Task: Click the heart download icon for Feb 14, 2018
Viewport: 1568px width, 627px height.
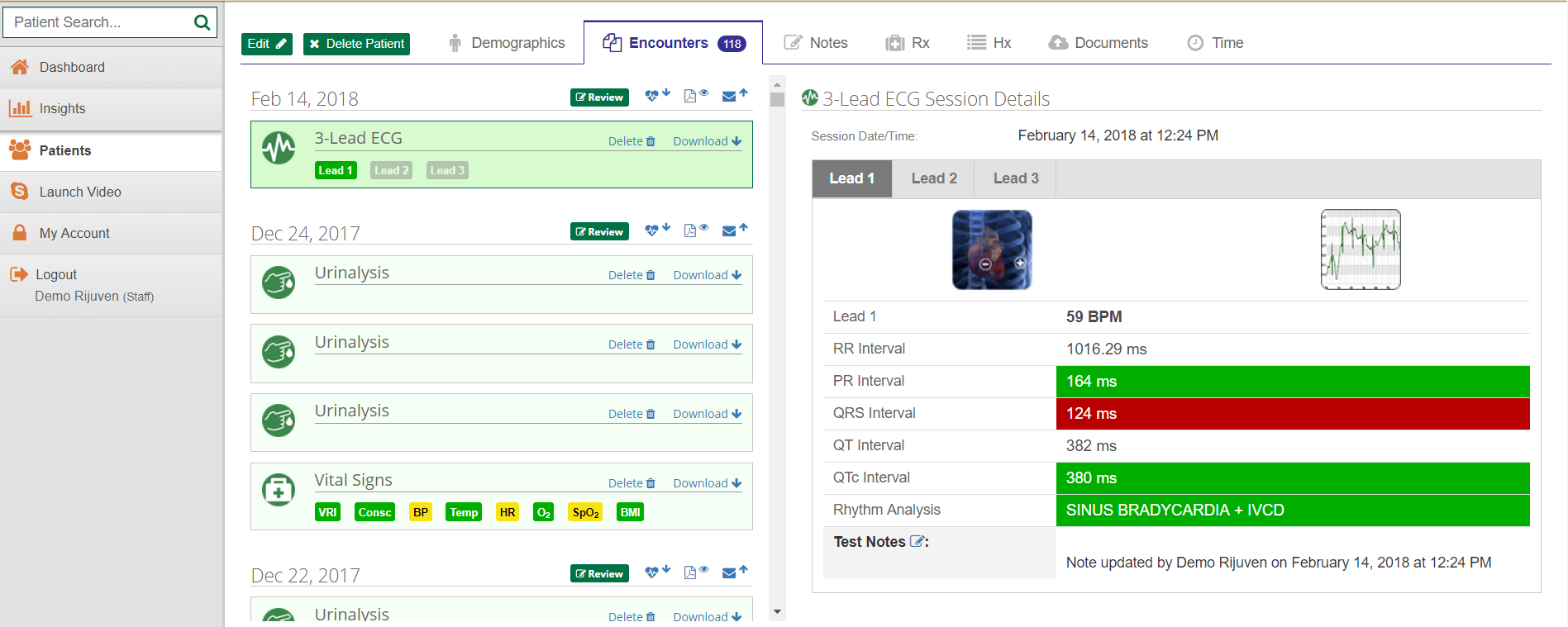Action: [657, 96]
